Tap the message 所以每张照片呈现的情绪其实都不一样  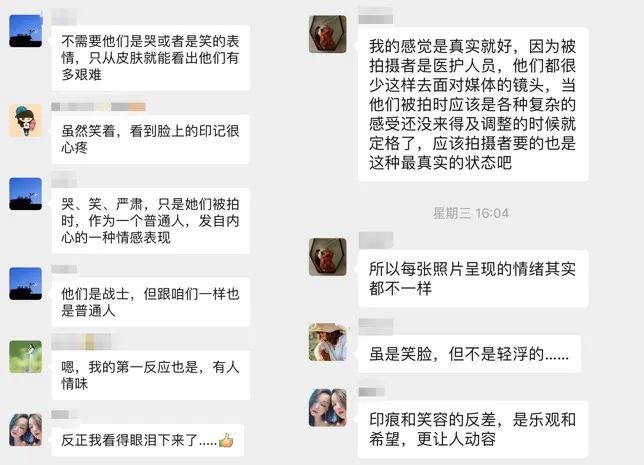point(473,279)
